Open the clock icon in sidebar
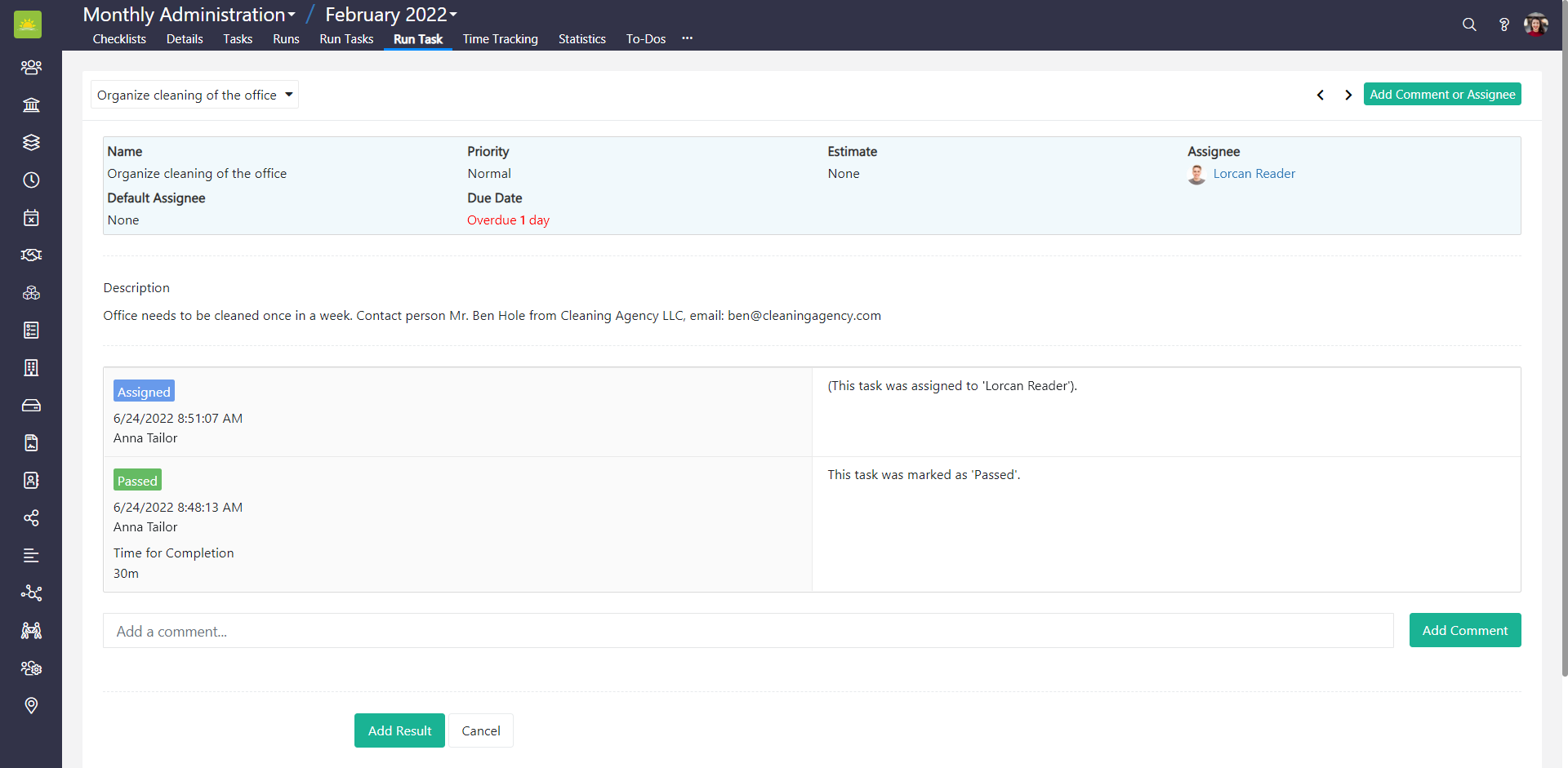This screenshot has height=768, width=1568. (31, 180)
